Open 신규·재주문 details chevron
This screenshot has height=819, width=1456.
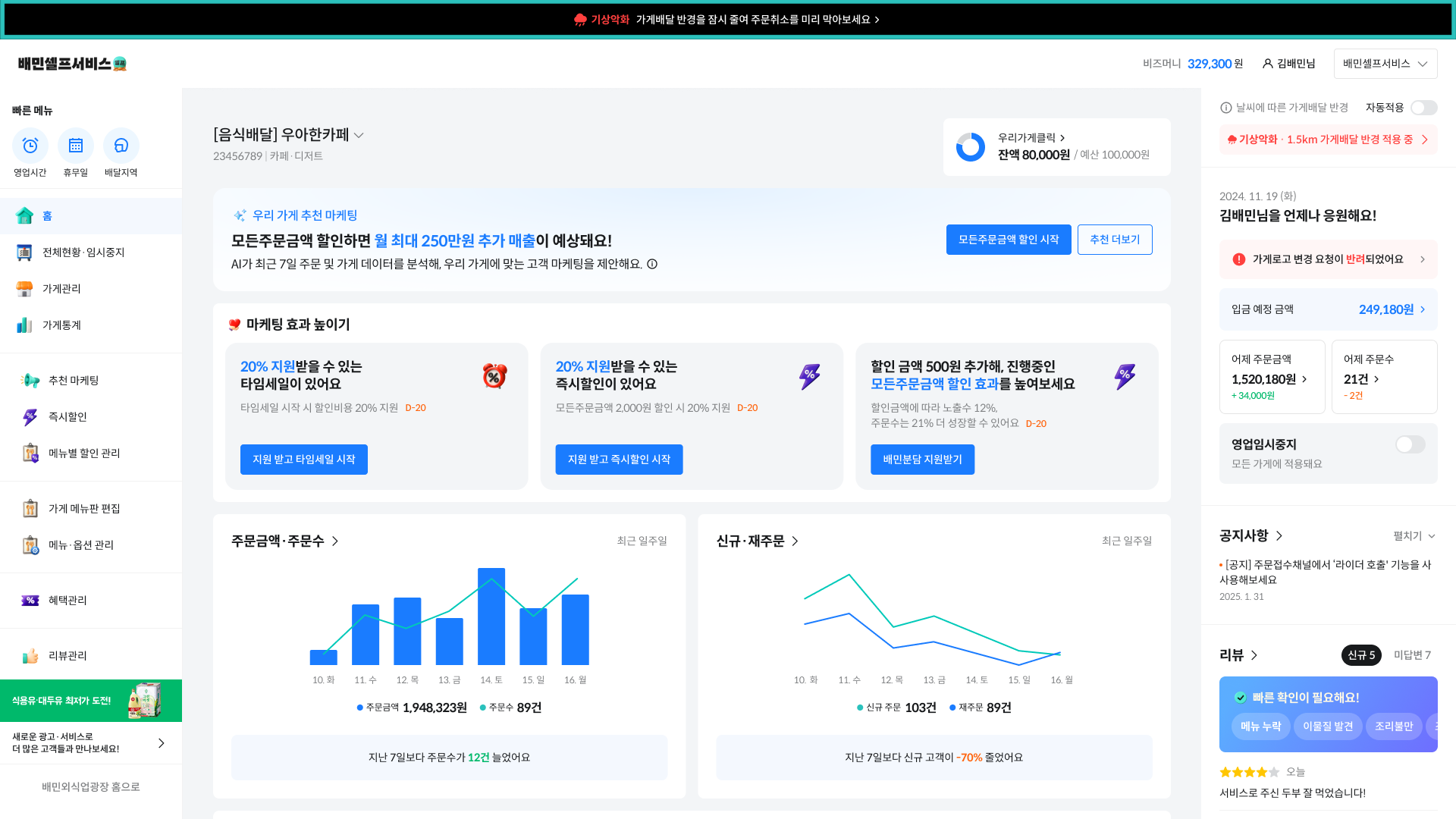pos(795,541)
